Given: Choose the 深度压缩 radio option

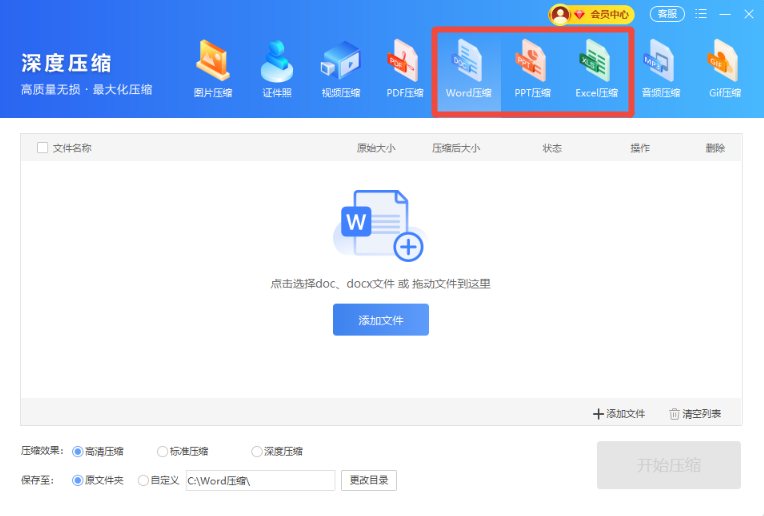Looking at the screenshot, I should click(257, 452).
